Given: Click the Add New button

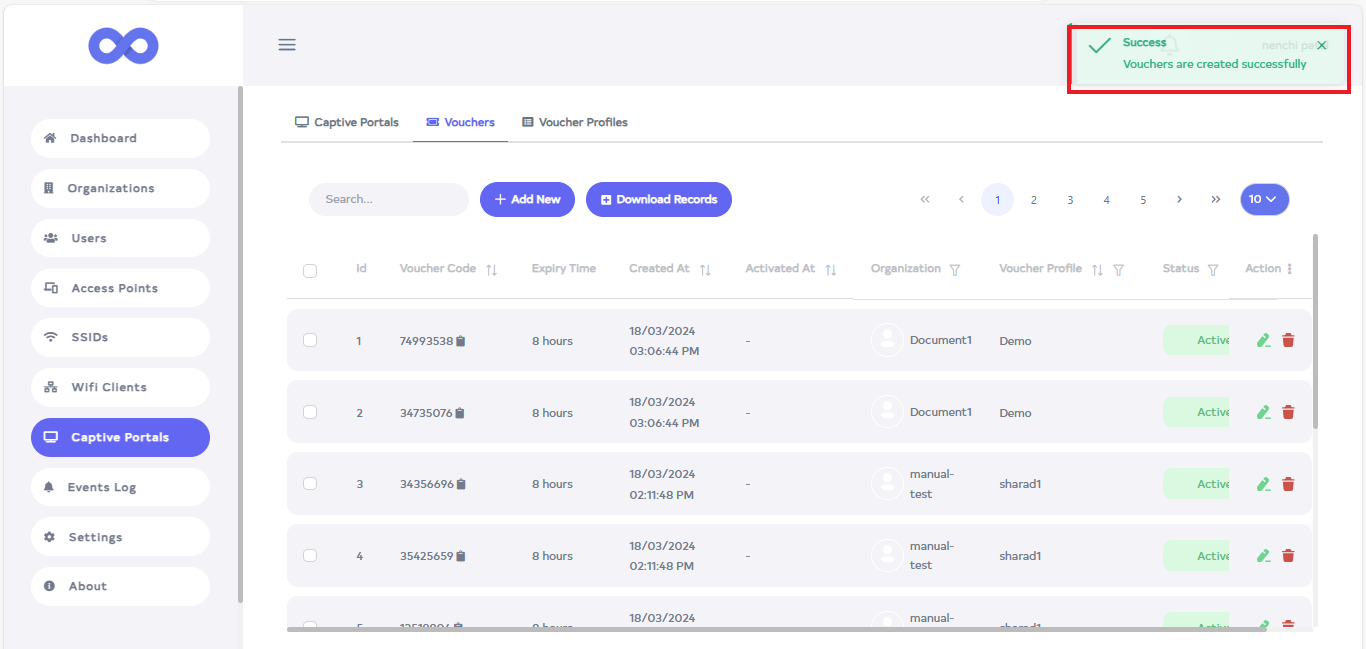Looking at the screenshot, I should coord(527,199).
